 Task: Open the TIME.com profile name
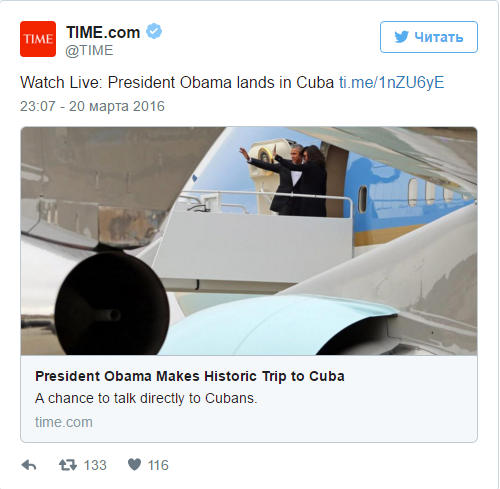point(103,32)
